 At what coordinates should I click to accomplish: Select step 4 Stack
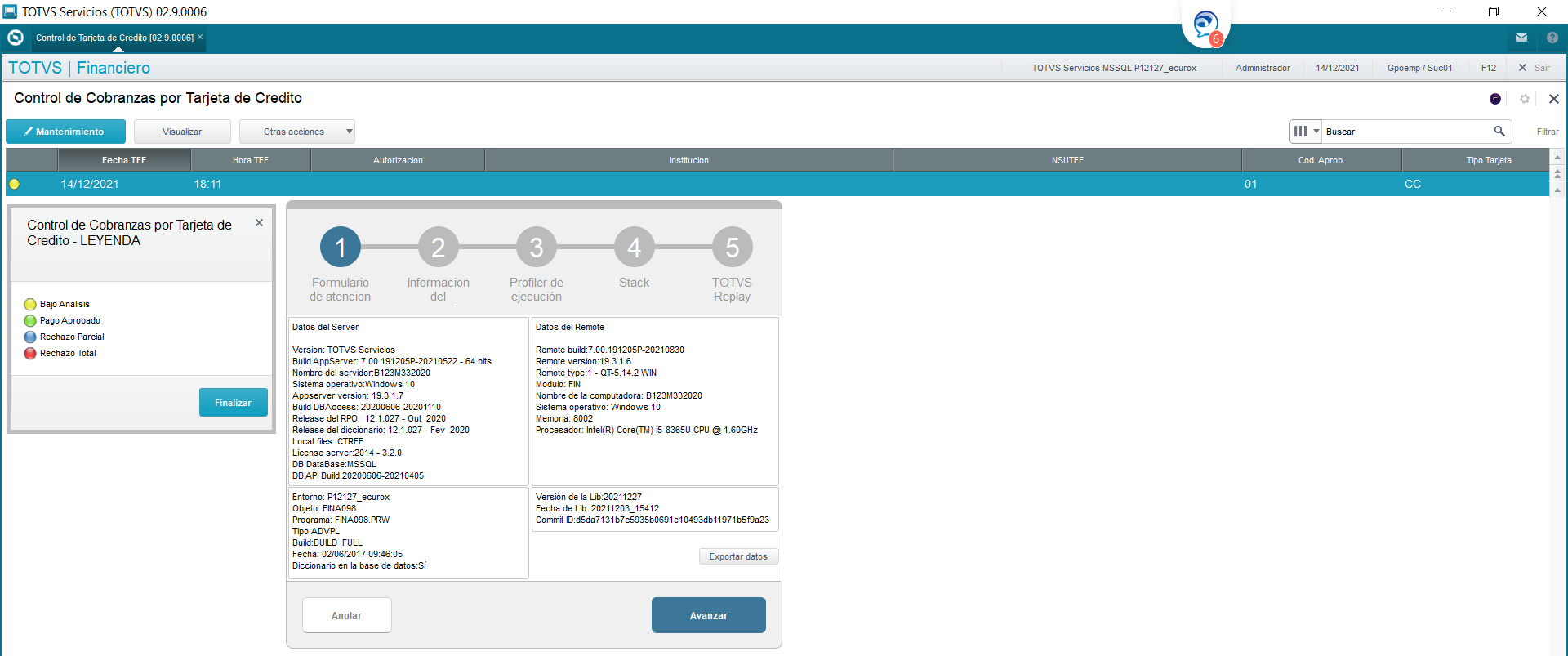coord(634,247)
